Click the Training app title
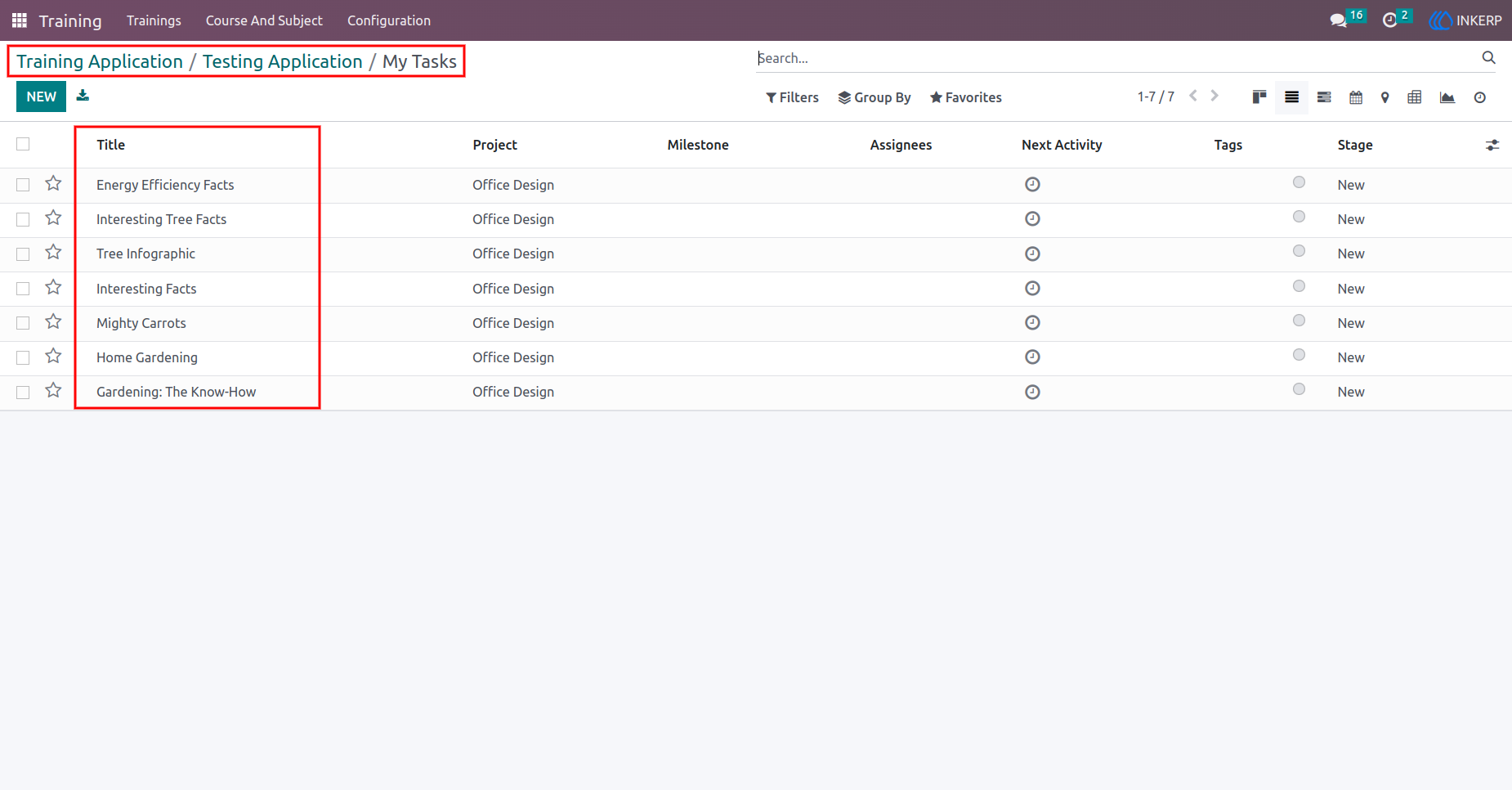Screen dimensions: 1512x790 point(70,20)
